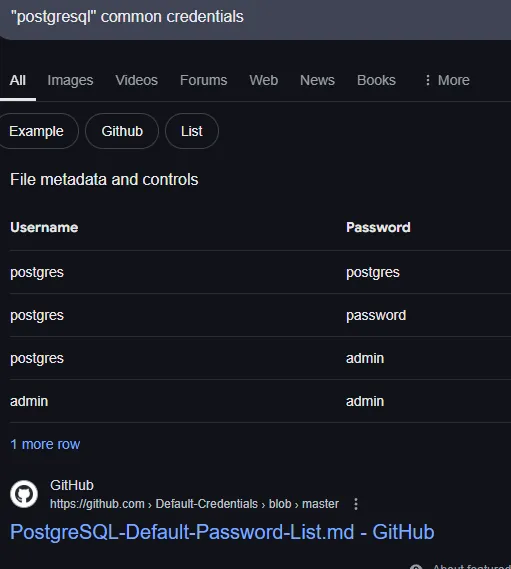Viewport: 511px width, 569px height.
Task: Select the Web tab
Action: pos(263,80)
